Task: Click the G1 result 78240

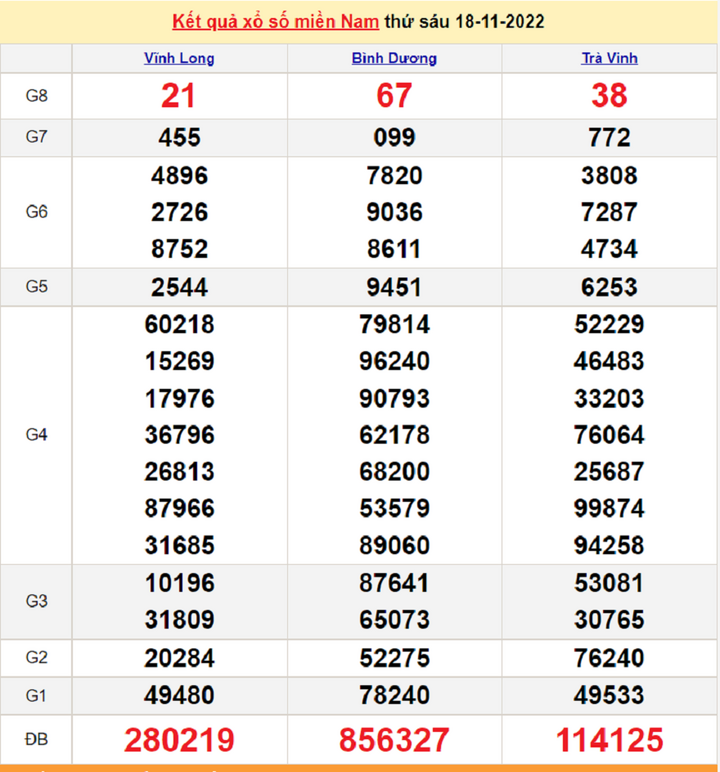Action: [x=394, y=695]
